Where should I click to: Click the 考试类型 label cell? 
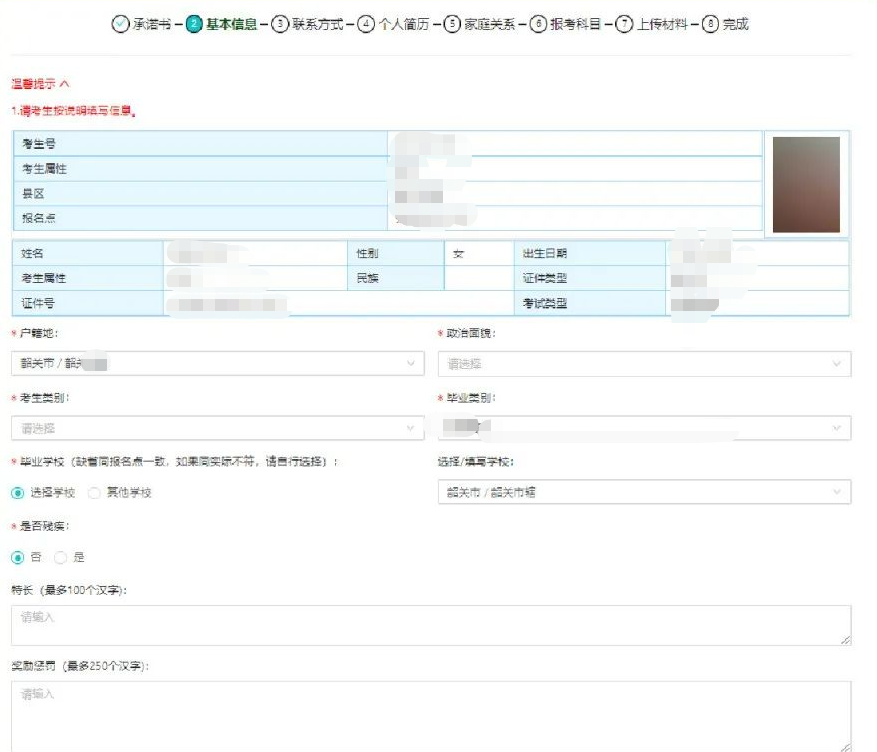[x=590, y=303]
